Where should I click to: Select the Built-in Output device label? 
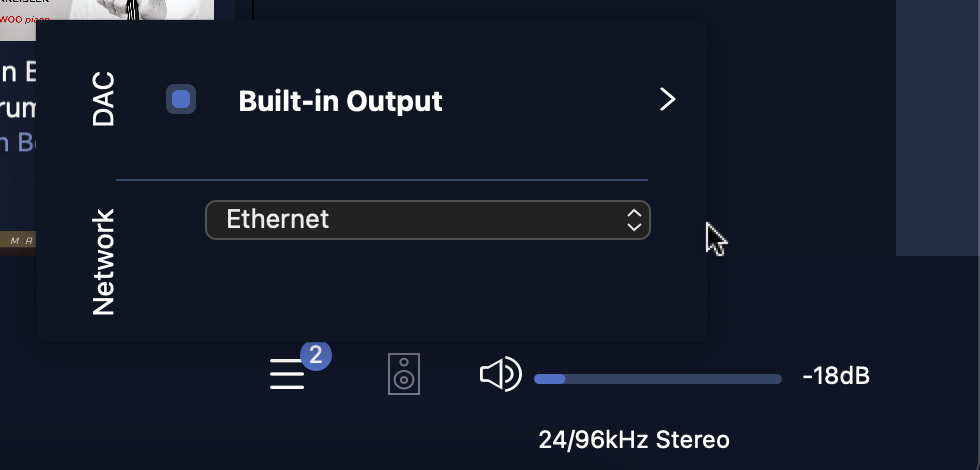(x=341, y=101)
